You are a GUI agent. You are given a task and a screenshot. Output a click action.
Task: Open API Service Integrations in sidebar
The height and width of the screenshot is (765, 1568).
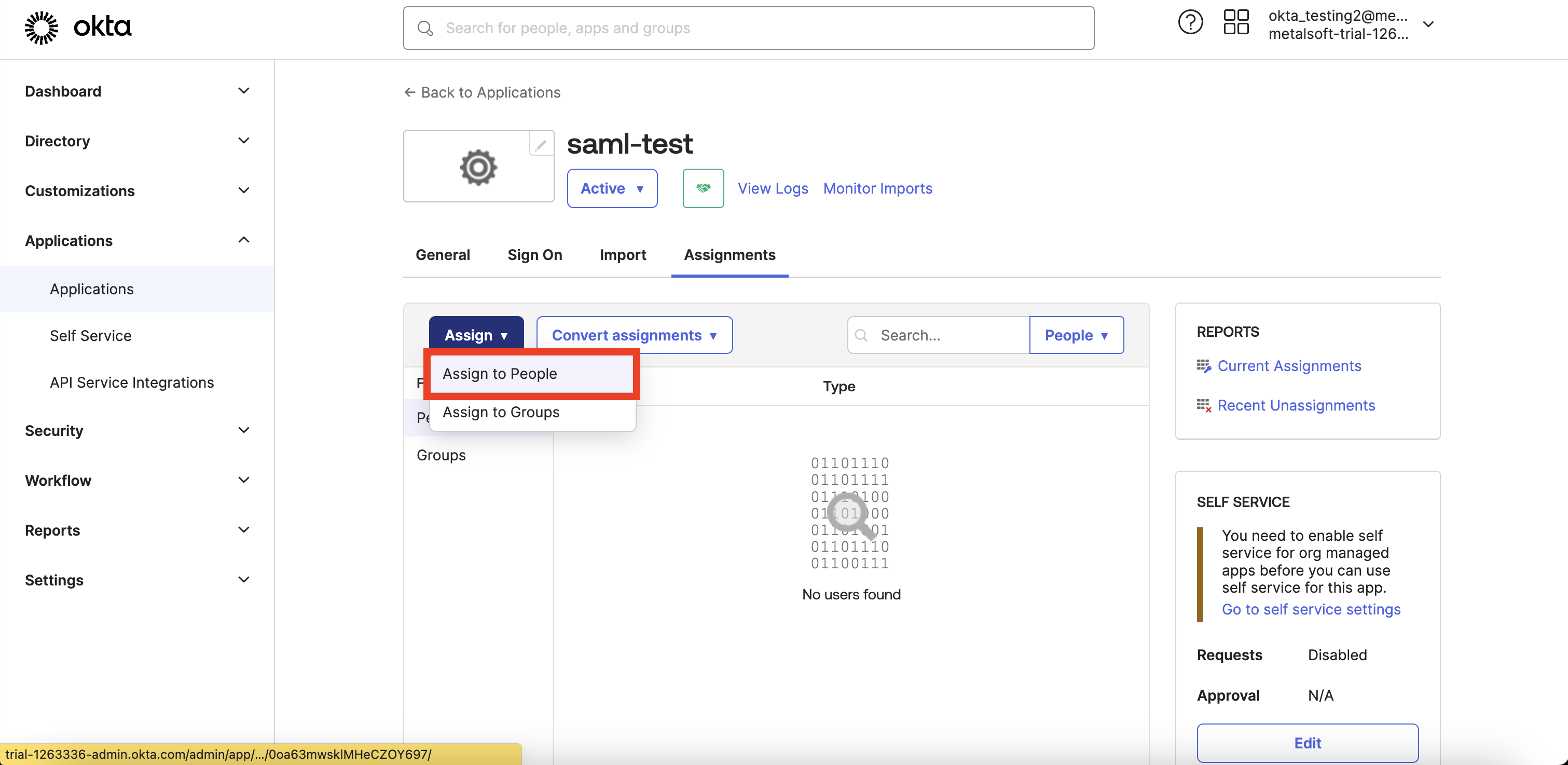137,382
